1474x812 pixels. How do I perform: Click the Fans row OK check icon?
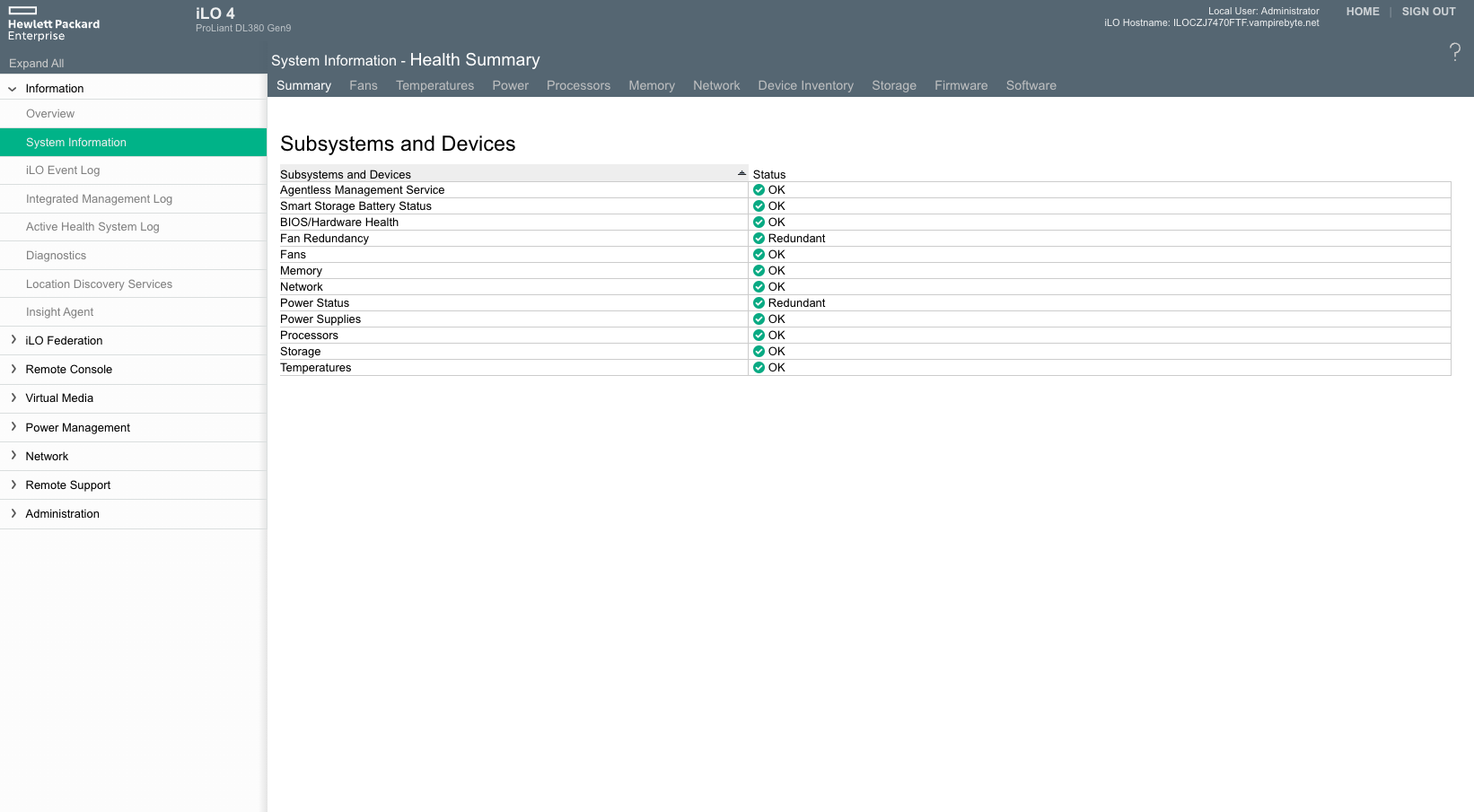[759, 255]
